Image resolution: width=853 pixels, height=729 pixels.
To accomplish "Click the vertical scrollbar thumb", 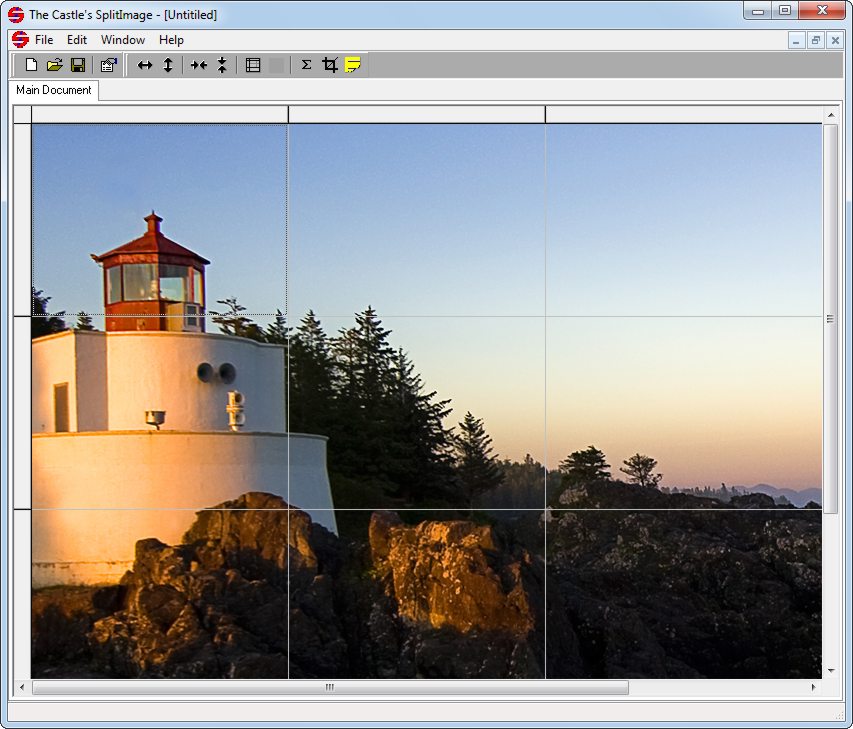I will (x=831, y=319).
